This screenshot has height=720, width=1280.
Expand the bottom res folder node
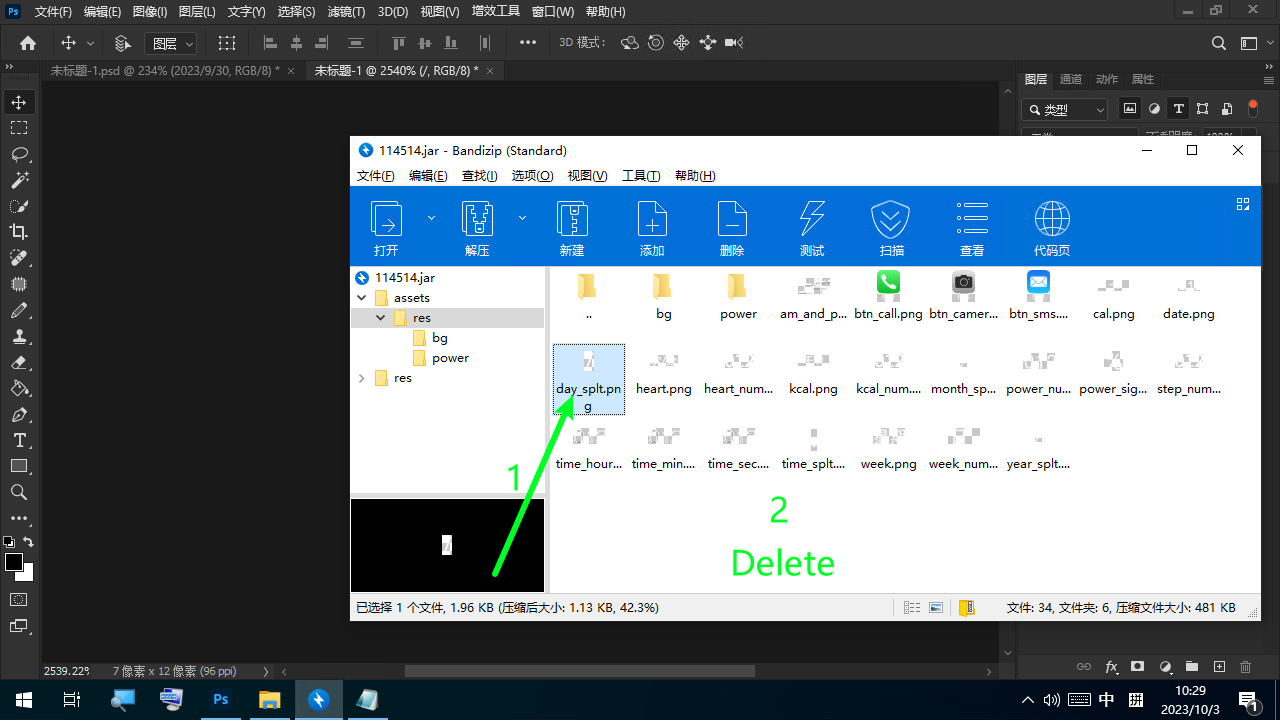point(362,378)
